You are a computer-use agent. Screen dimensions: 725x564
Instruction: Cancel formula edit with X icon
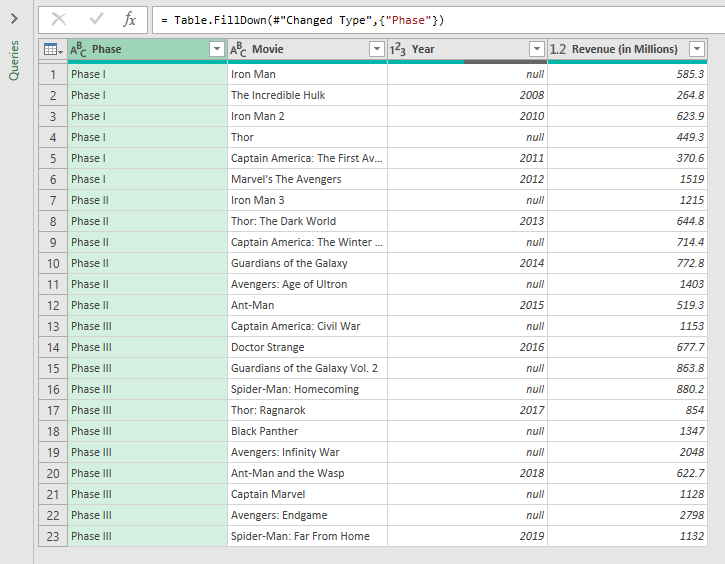[x=59, y=19]
